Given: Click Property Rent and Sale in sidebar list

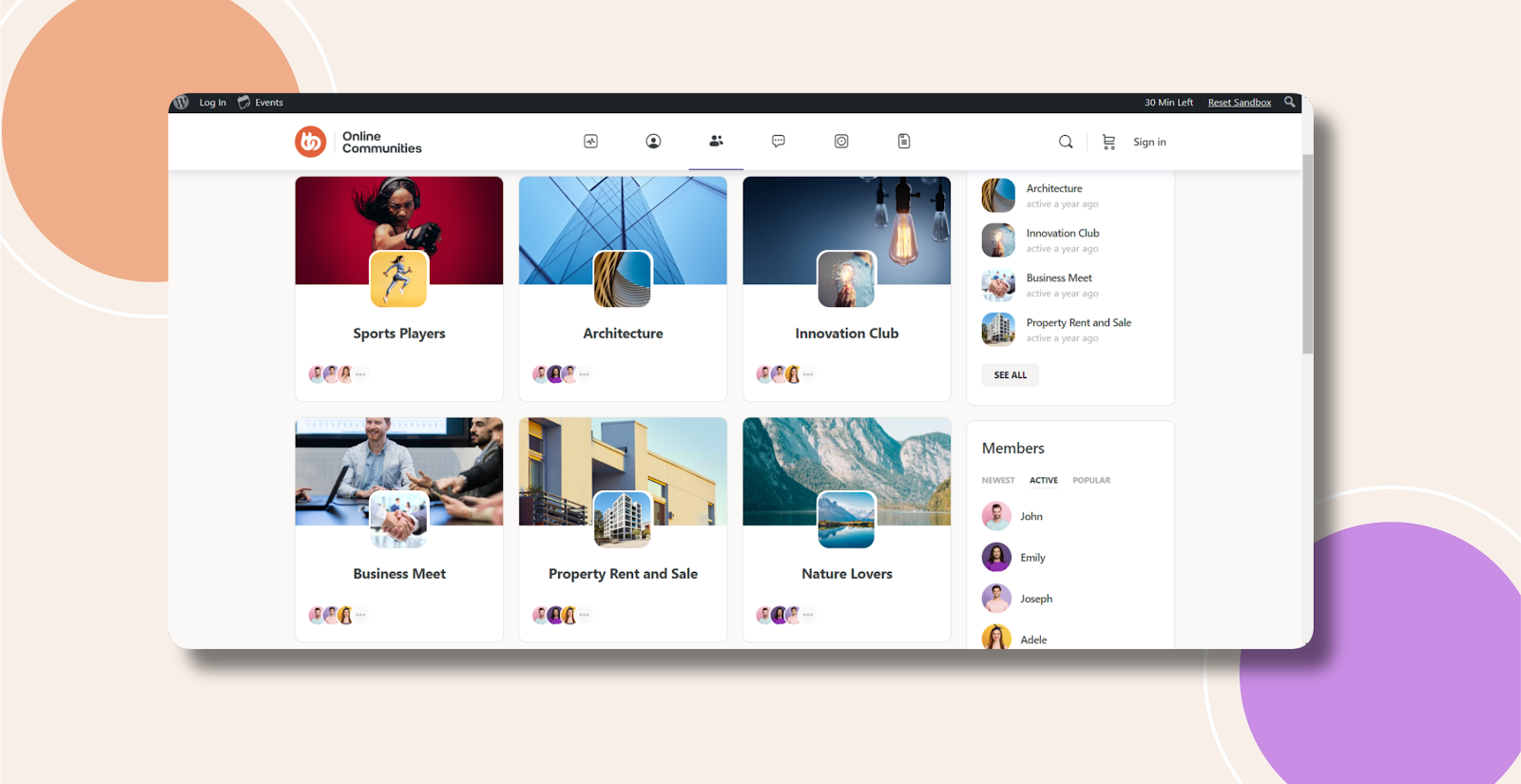Looking at the screenshot, I should coord(1079,323).
